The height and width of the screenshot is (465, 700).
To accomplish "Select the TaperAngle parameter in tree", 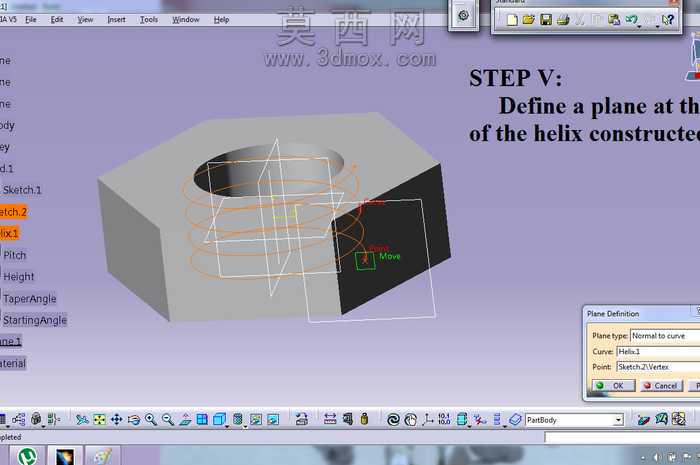I will (x=29, y=299).
